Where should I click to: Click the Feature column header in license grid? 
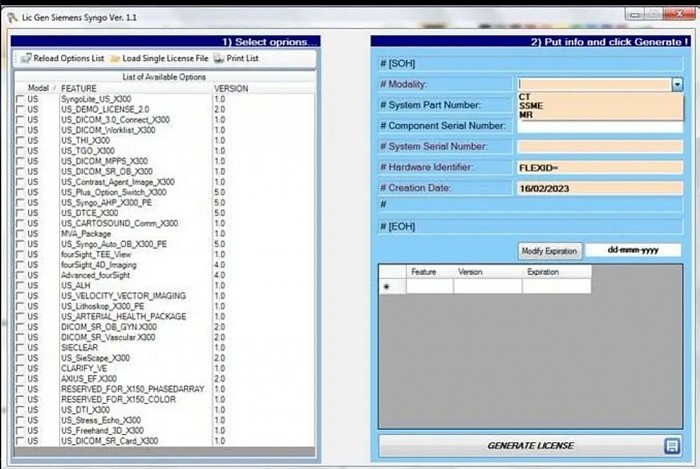pyautogui.click(x=429, y=272)
